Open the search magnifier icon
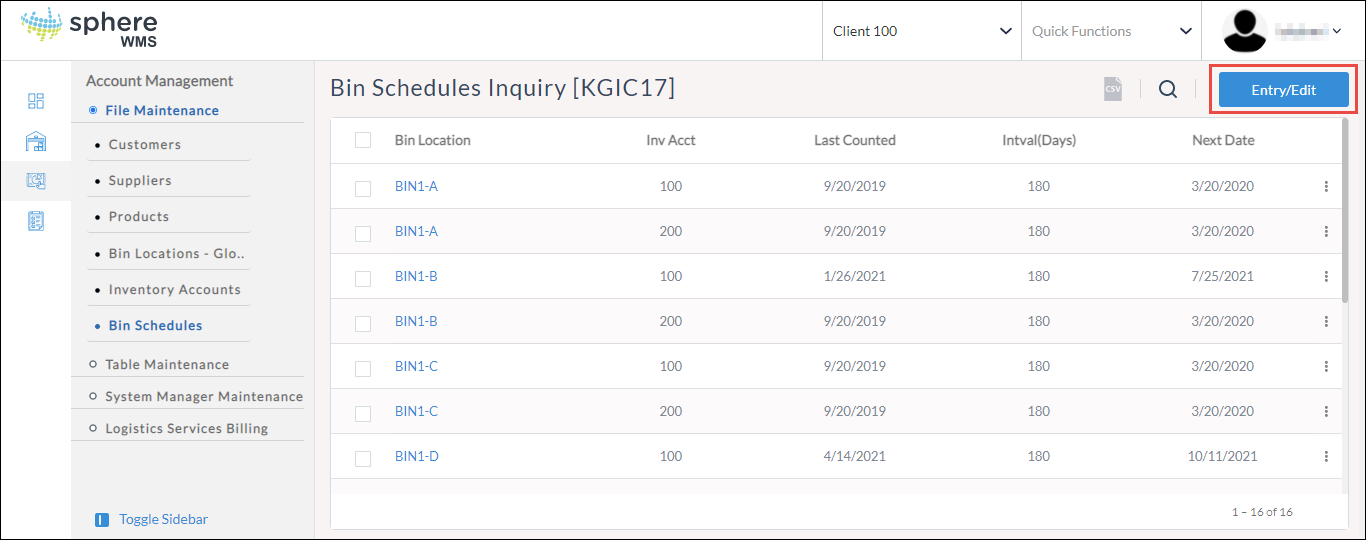 pos(1168,89)
